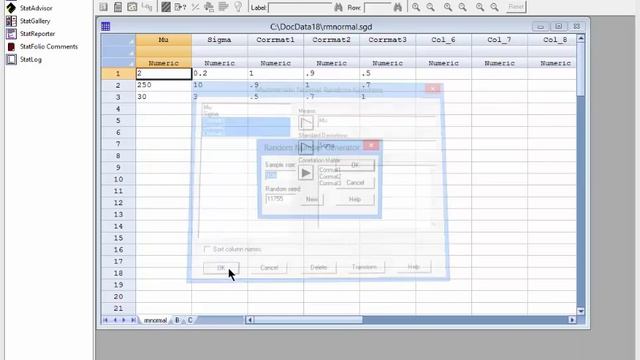640x360 pixels.
Task: Select the Corrmat2 column header
Action: pos(331,40)
